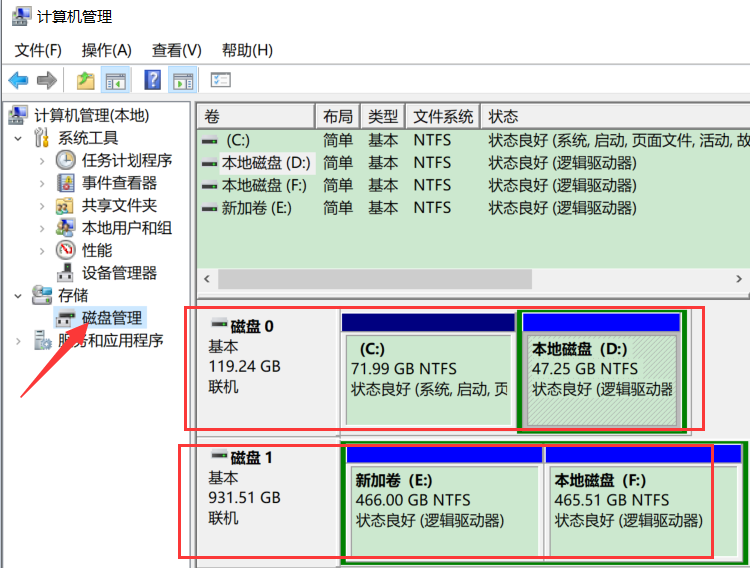Collapse the 系统工具 tree node

(x=18, y=138)
